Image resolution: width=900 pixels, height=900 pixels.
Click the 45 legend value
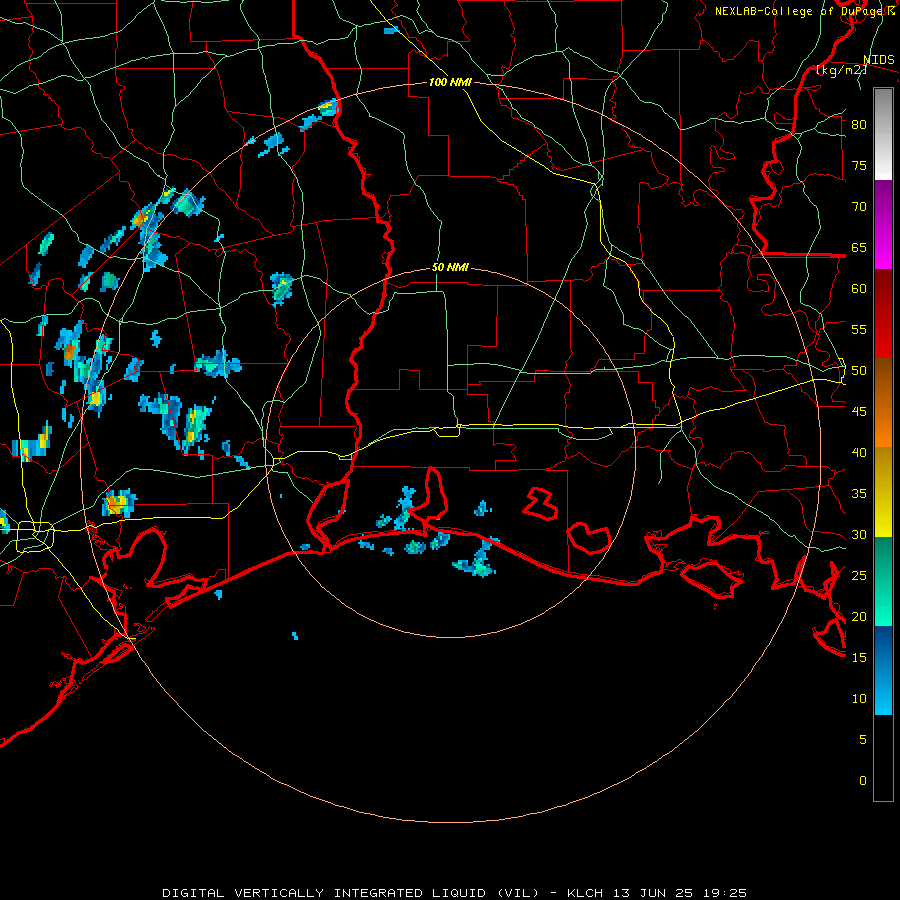pyautogui.click(x=859, y=412)
